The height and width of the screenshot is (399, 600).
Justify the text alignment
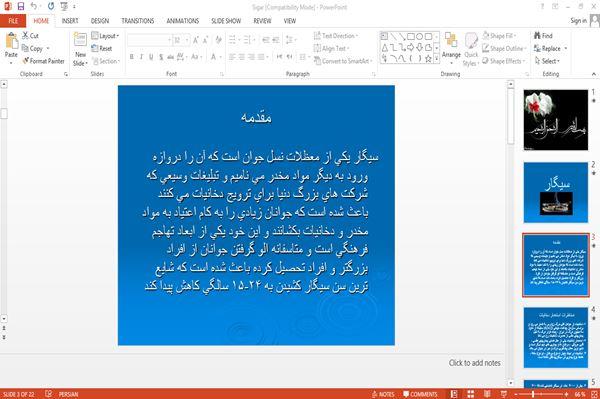(x=261, y=57)
